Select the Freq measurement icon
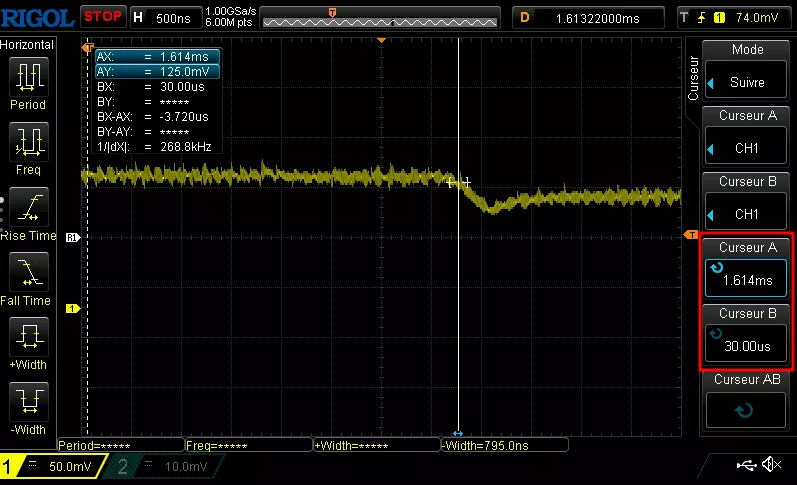 tap(28, 143)
